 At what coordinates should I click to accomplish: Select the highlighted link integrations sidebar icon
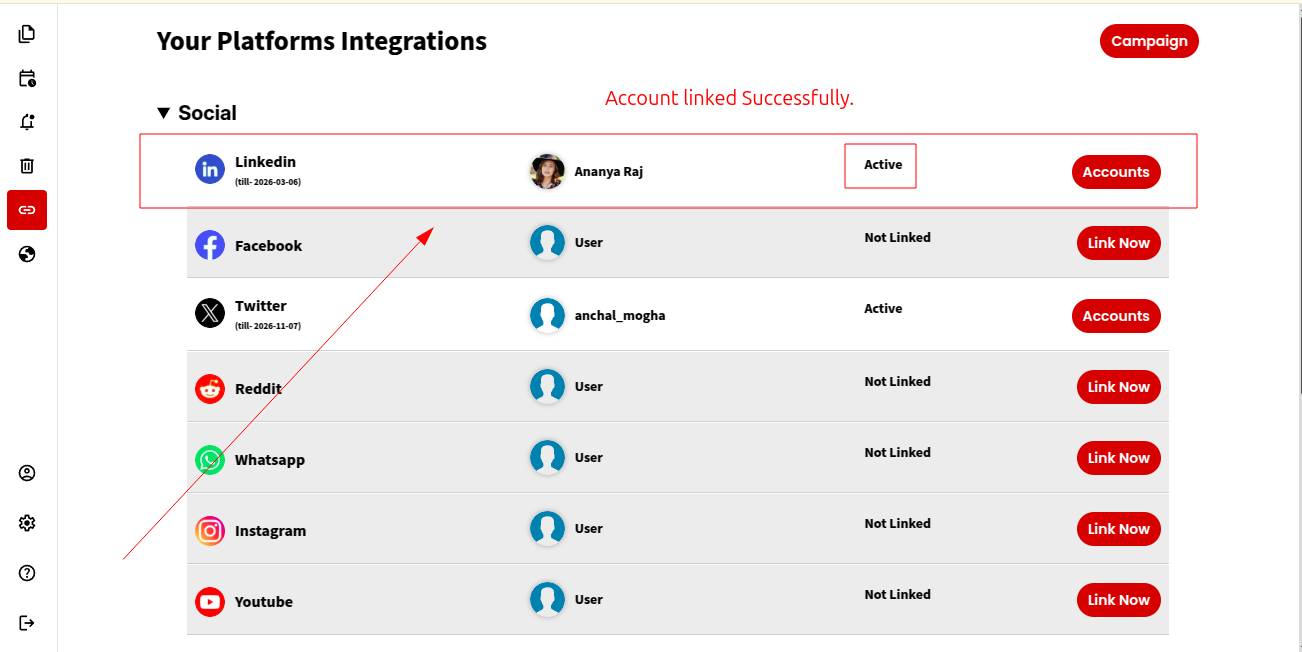pyautogui.click(x=27, y=210)
